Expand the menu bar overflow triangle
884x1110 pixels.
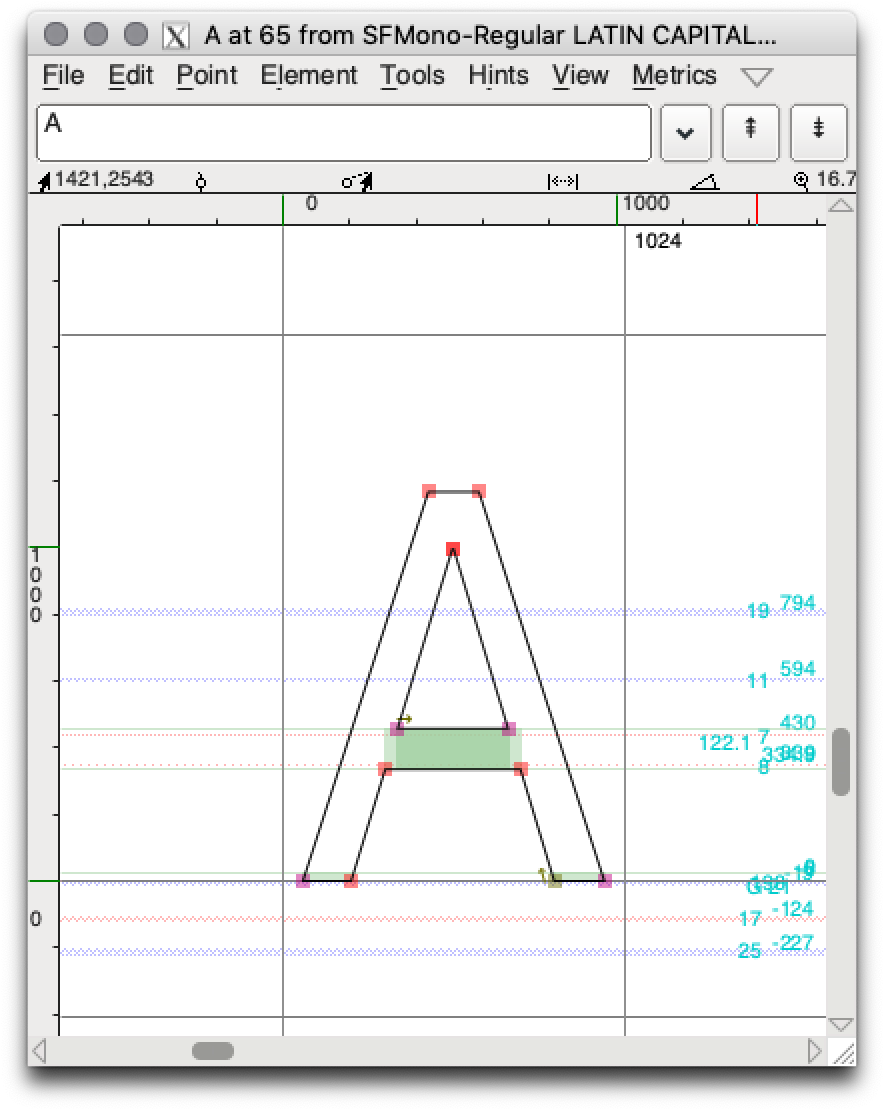point(757,77)
